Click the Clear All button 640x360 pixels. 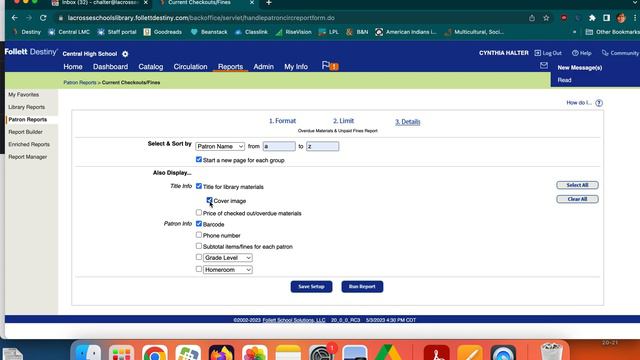(577, 199)
